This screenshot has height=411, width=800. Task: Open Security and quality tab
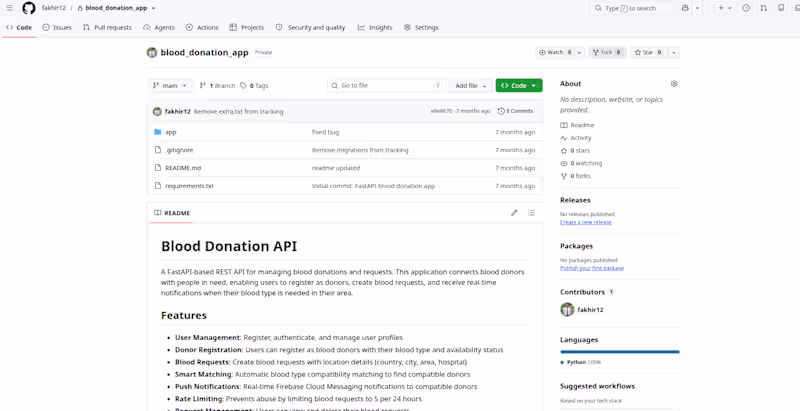point(310,28)
